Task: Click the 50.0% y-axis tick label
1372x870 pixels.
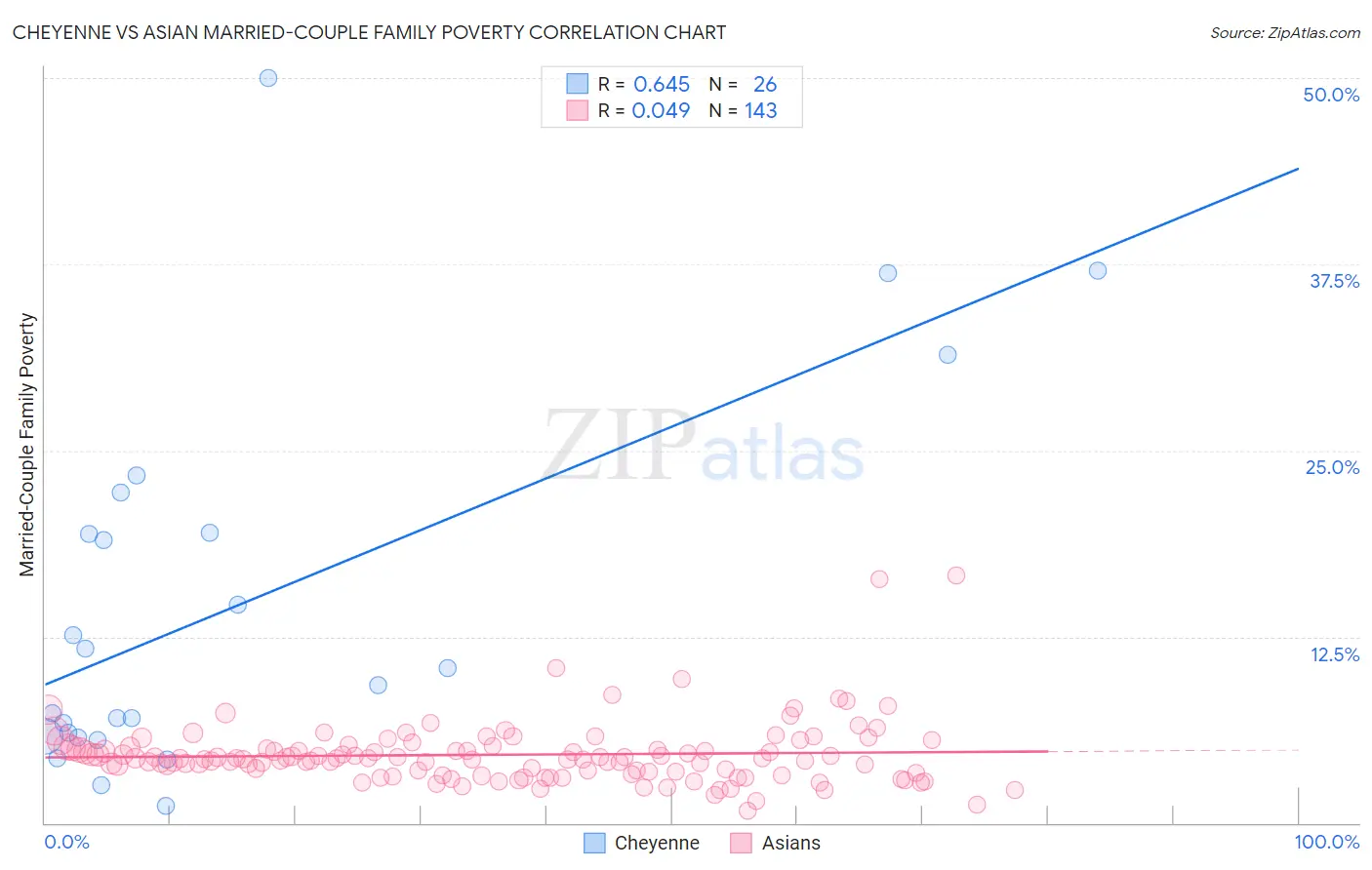Action: tap(1331, 95)
